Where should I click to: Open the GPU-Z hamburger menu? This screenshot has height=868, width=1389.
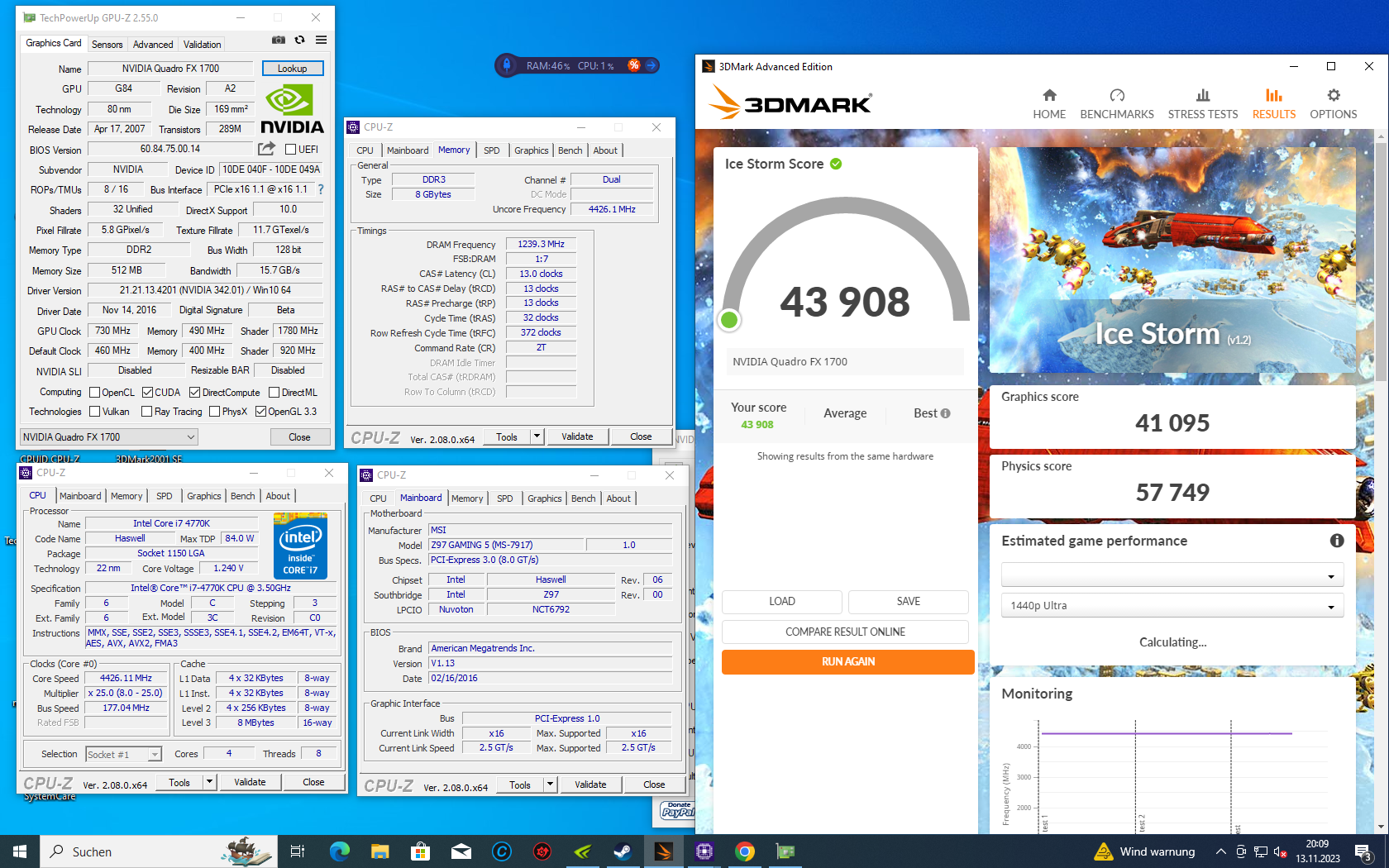[x=321, y=40]
